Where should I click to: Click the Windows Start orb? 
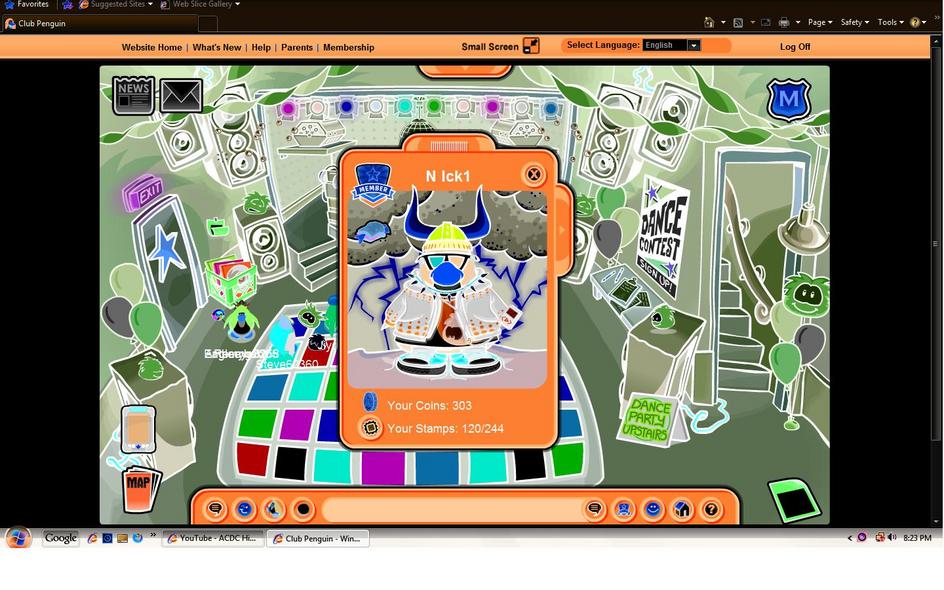click(18, 538)
